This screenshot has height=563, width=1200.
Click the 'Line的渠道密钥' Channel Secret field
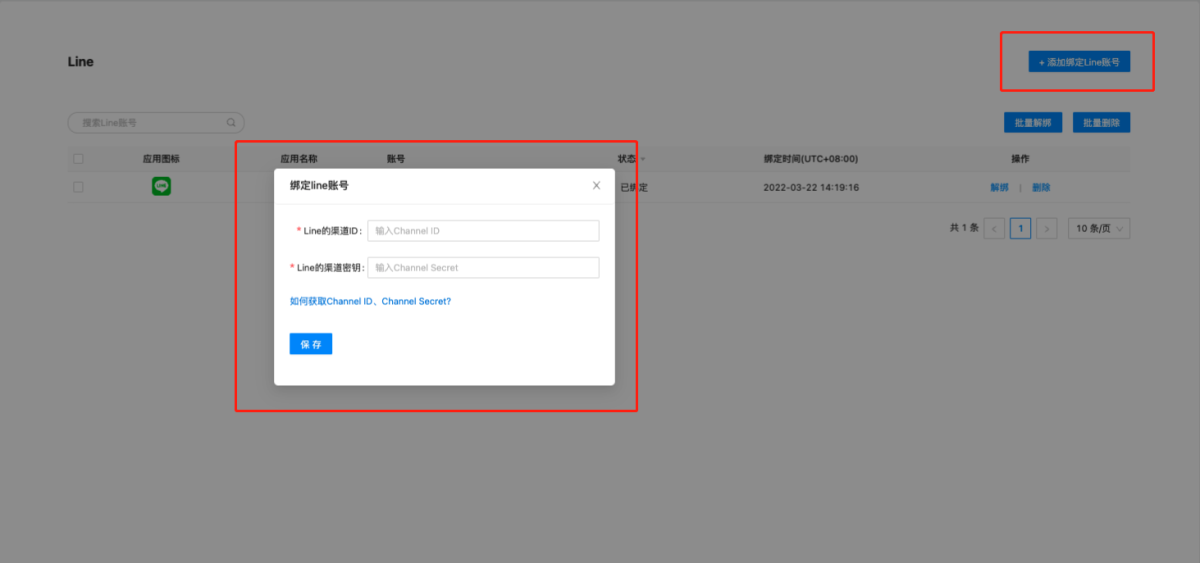click(x=483, y=268)
